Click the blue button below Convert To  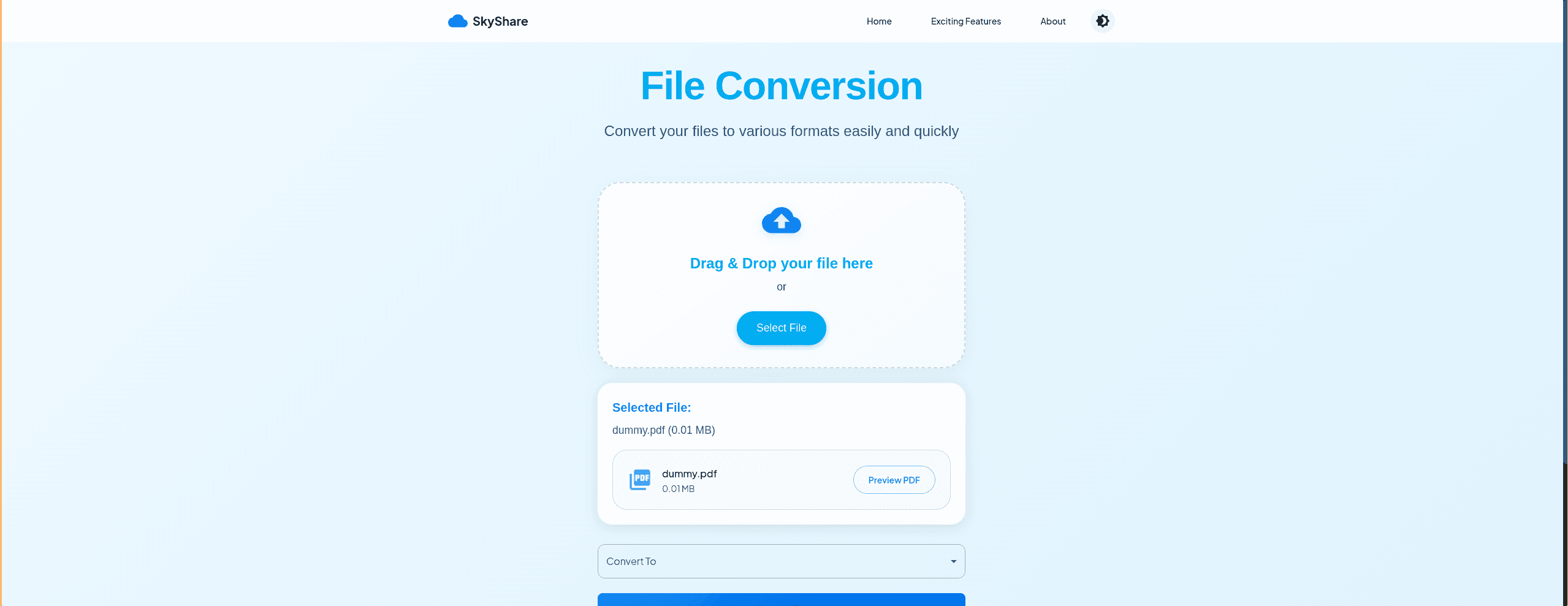pos(781,599)
